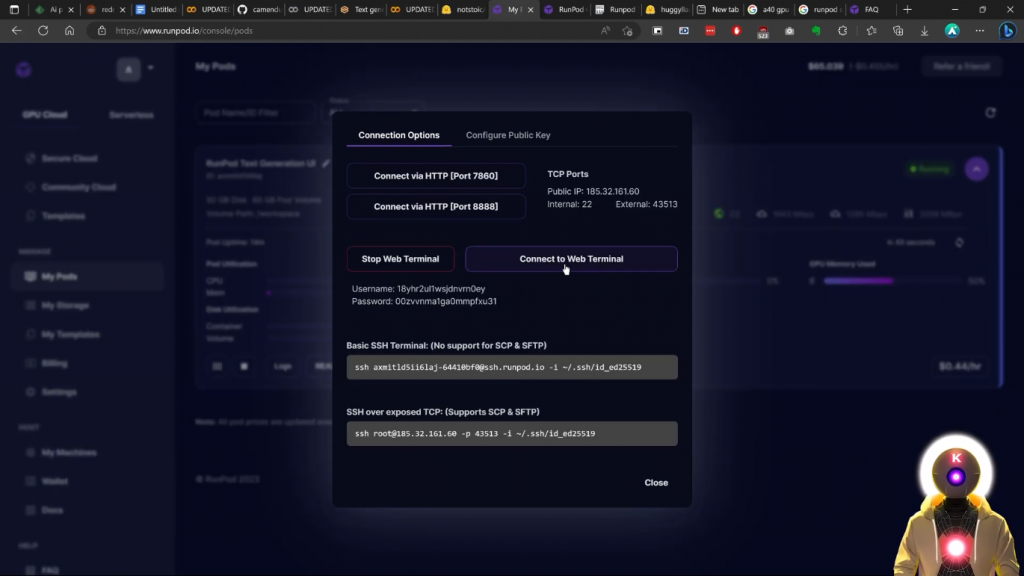1024x576 pixels.
Task: Close the 'Ai p' browser tab
Action: tap(71, 10)
